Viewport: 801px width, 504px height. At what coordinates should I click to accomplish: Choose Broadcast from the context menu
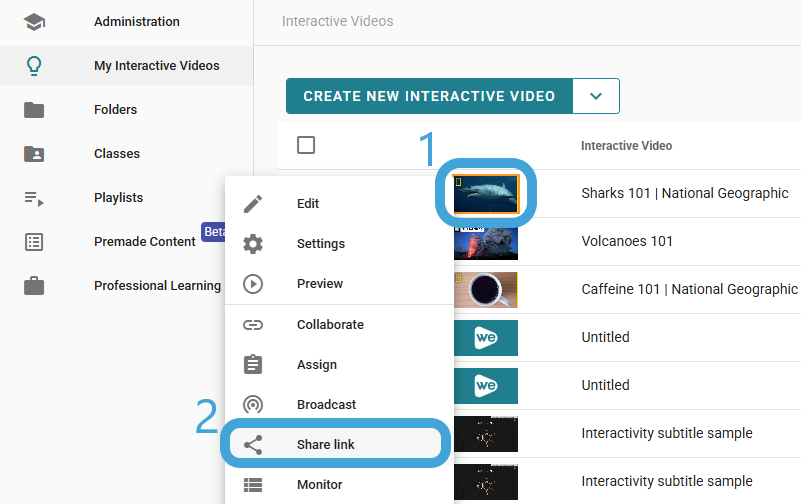pyautogui.click(x=339, y=404)
